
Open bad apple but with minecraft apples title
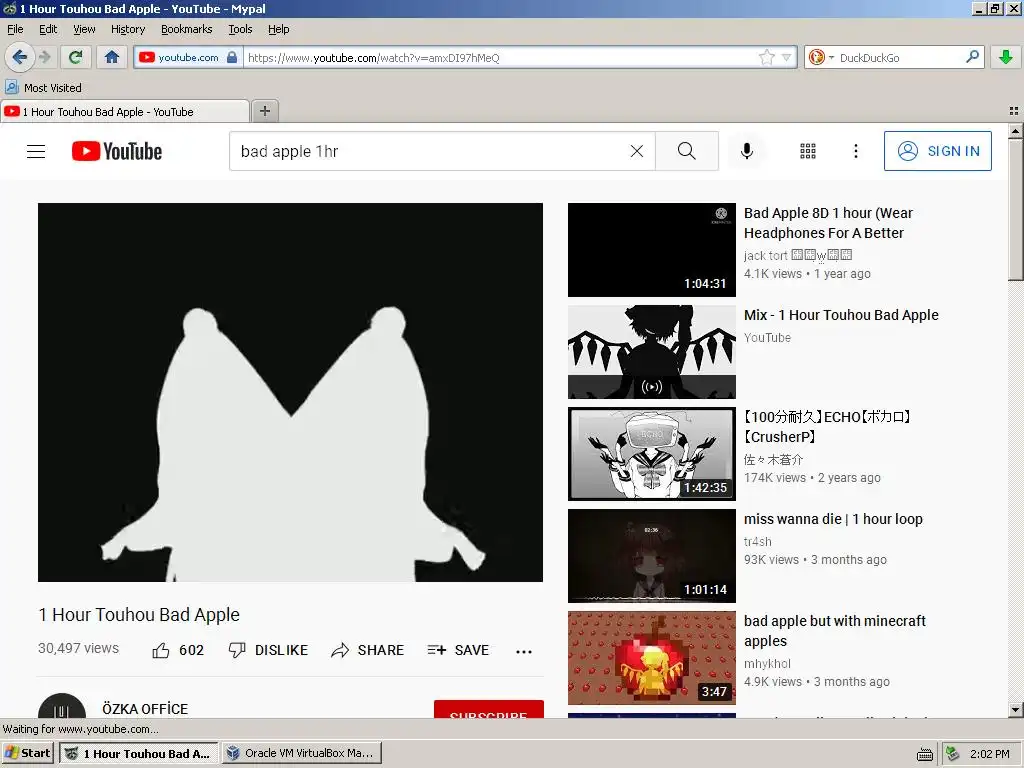(835, 631)
